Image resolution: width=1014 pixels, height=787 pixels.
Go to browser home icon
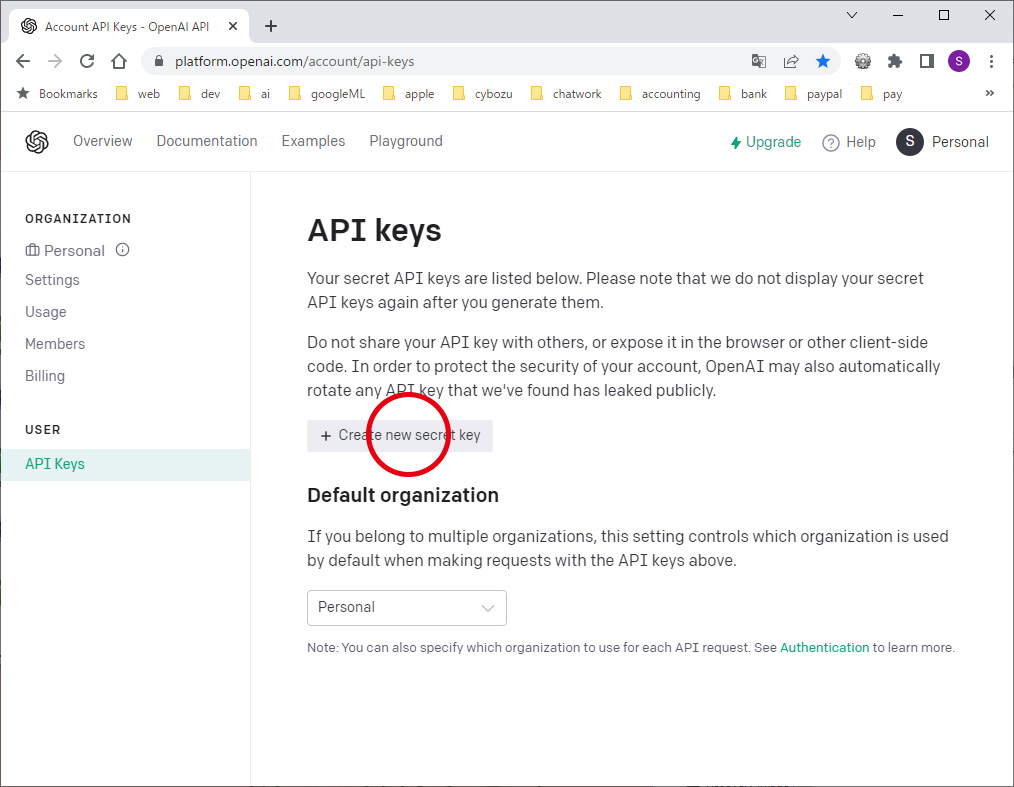119,61
